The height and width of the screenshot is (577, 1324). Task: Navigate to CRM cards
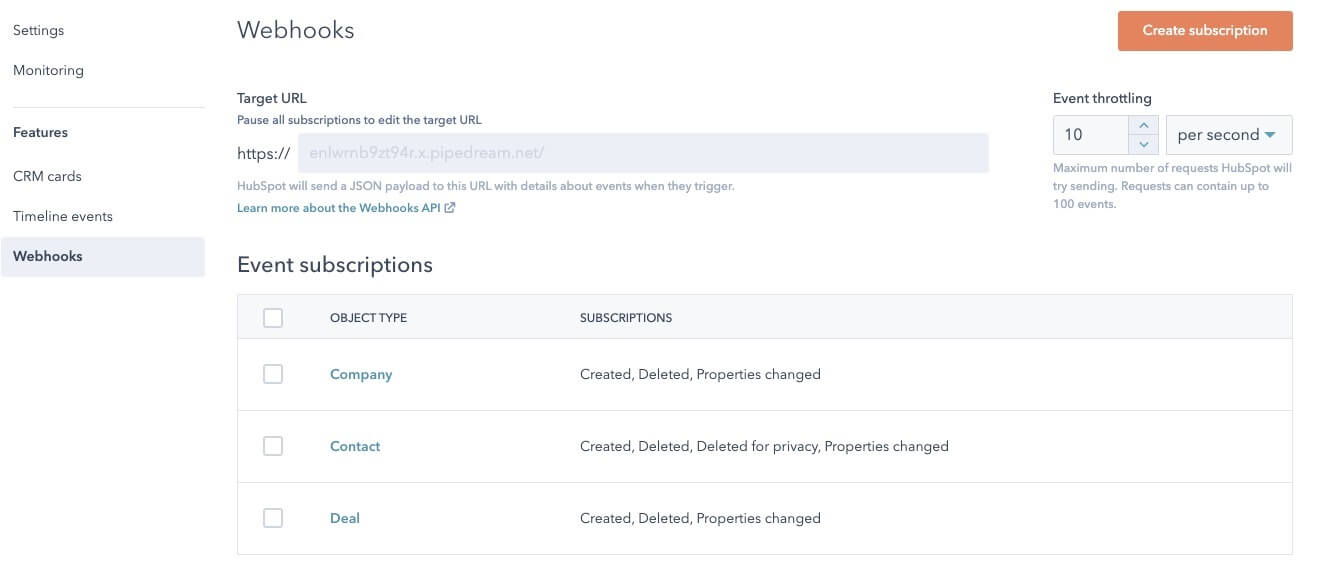click(x=46, y=175)
